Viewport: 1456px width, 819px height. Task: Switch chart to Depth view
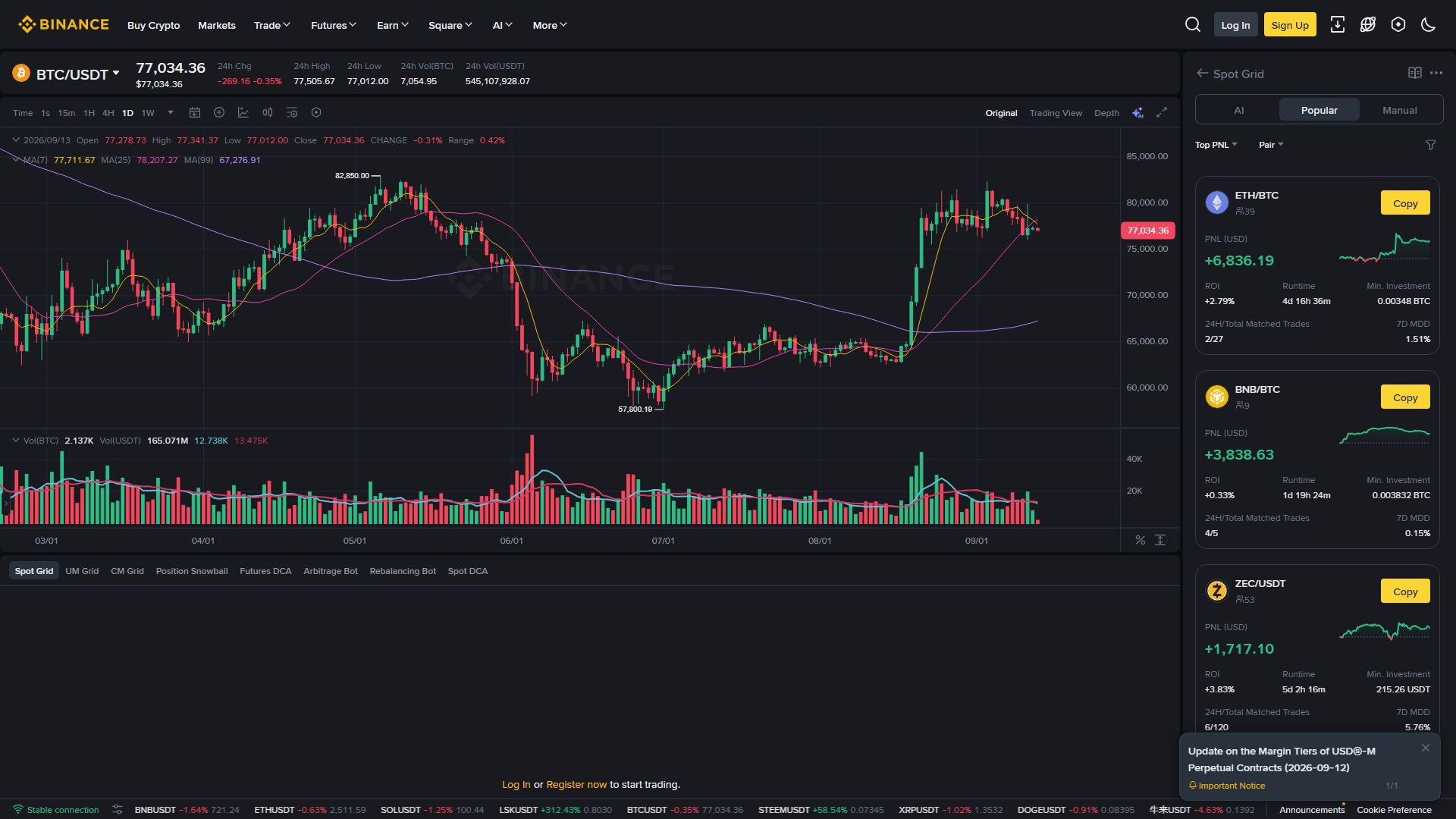1106,113
